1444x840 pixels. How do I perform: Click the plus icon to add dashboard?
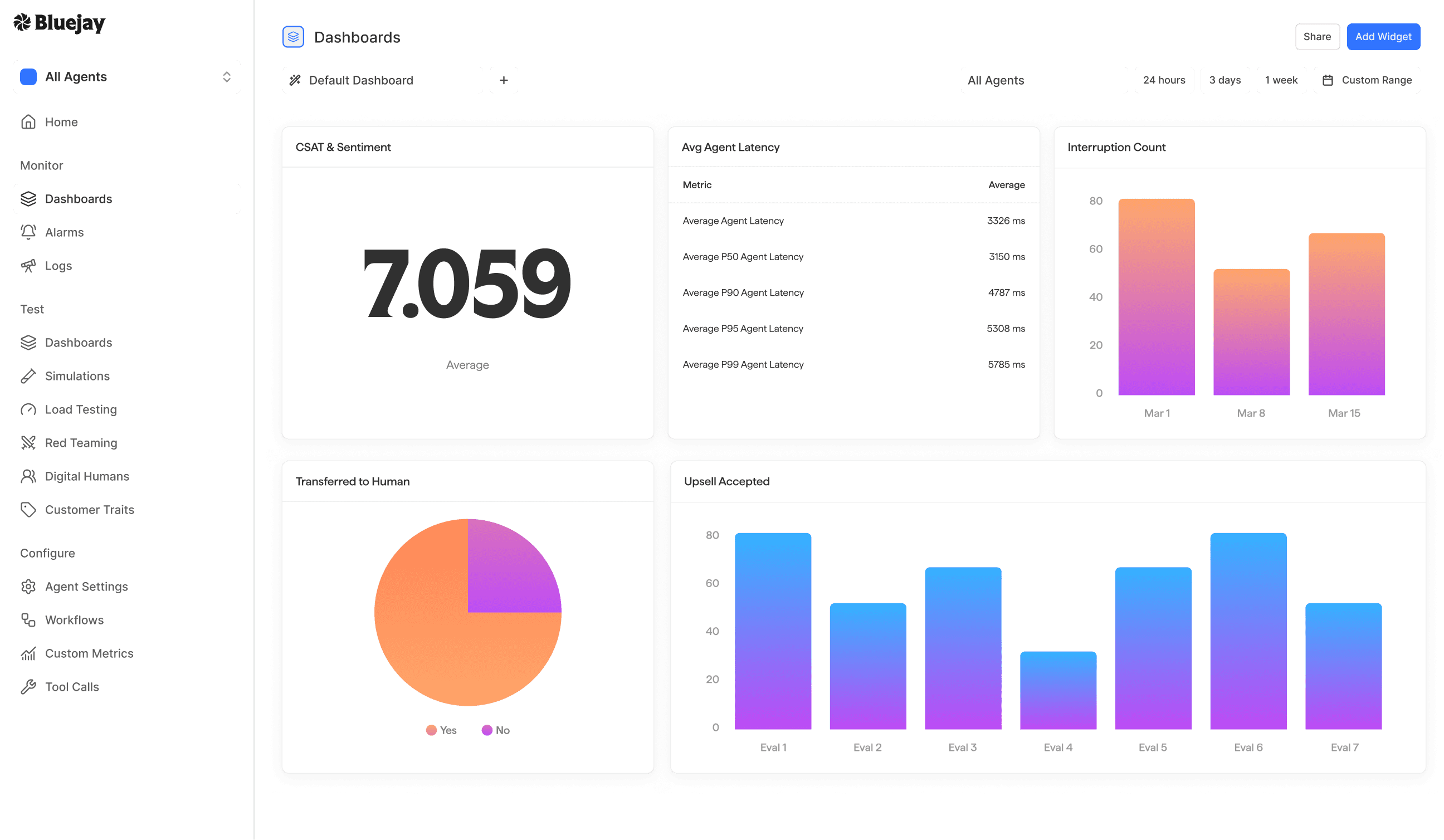pyautogui.click(x=503, y=80)
